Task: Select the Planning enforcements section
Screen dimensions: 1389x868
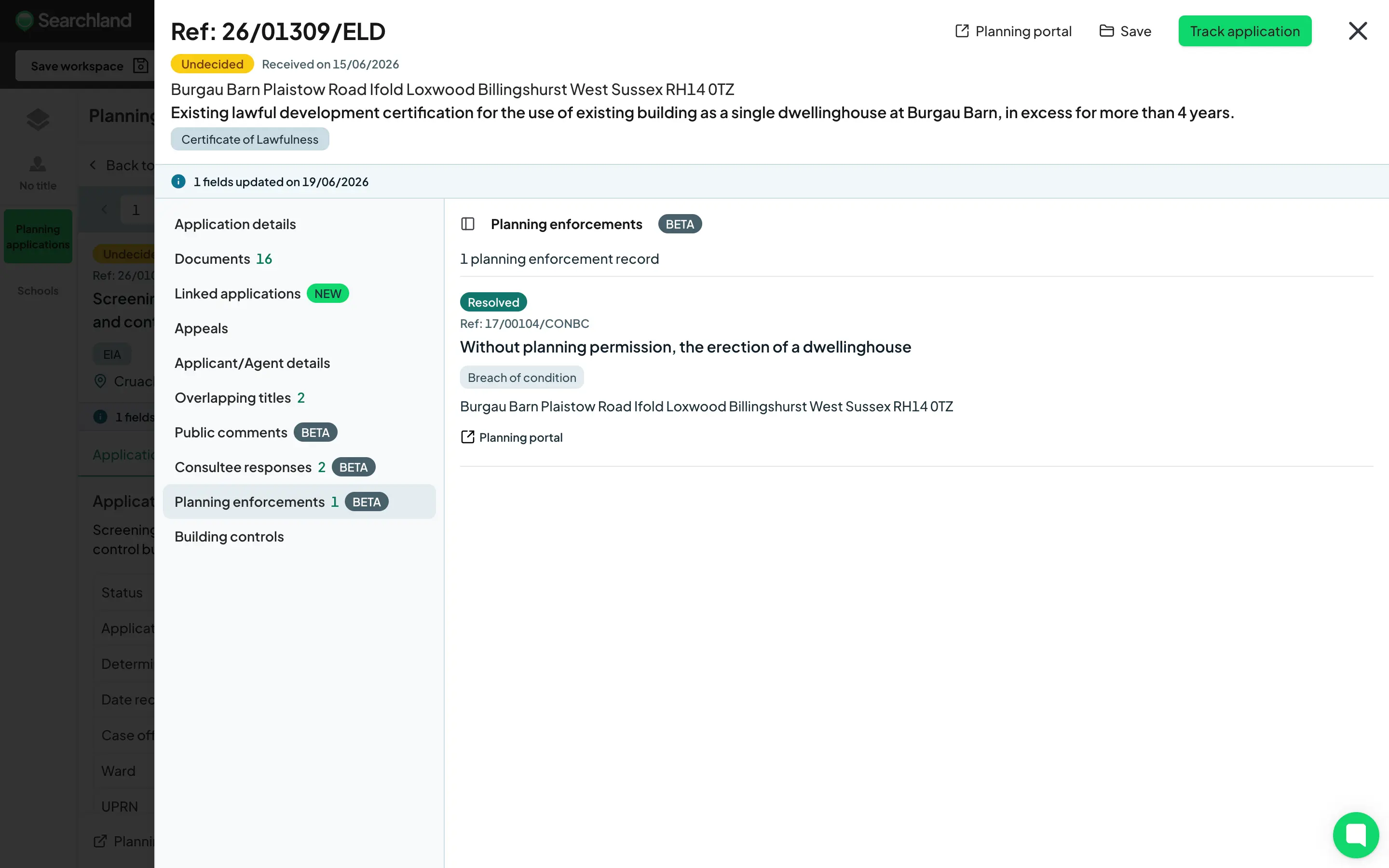Action: (299, 502)
